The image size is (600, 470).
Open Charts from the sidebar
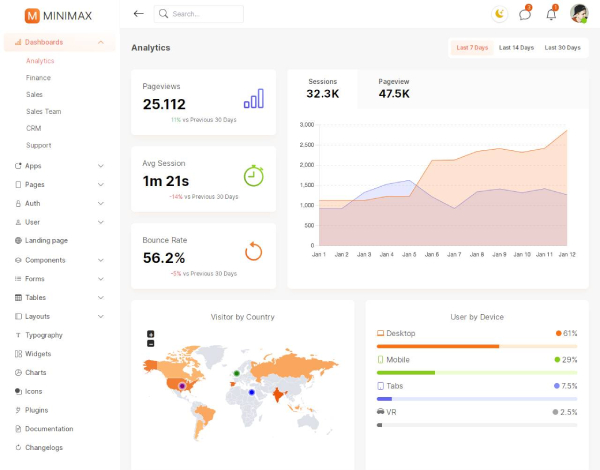(x=36, y=372)
